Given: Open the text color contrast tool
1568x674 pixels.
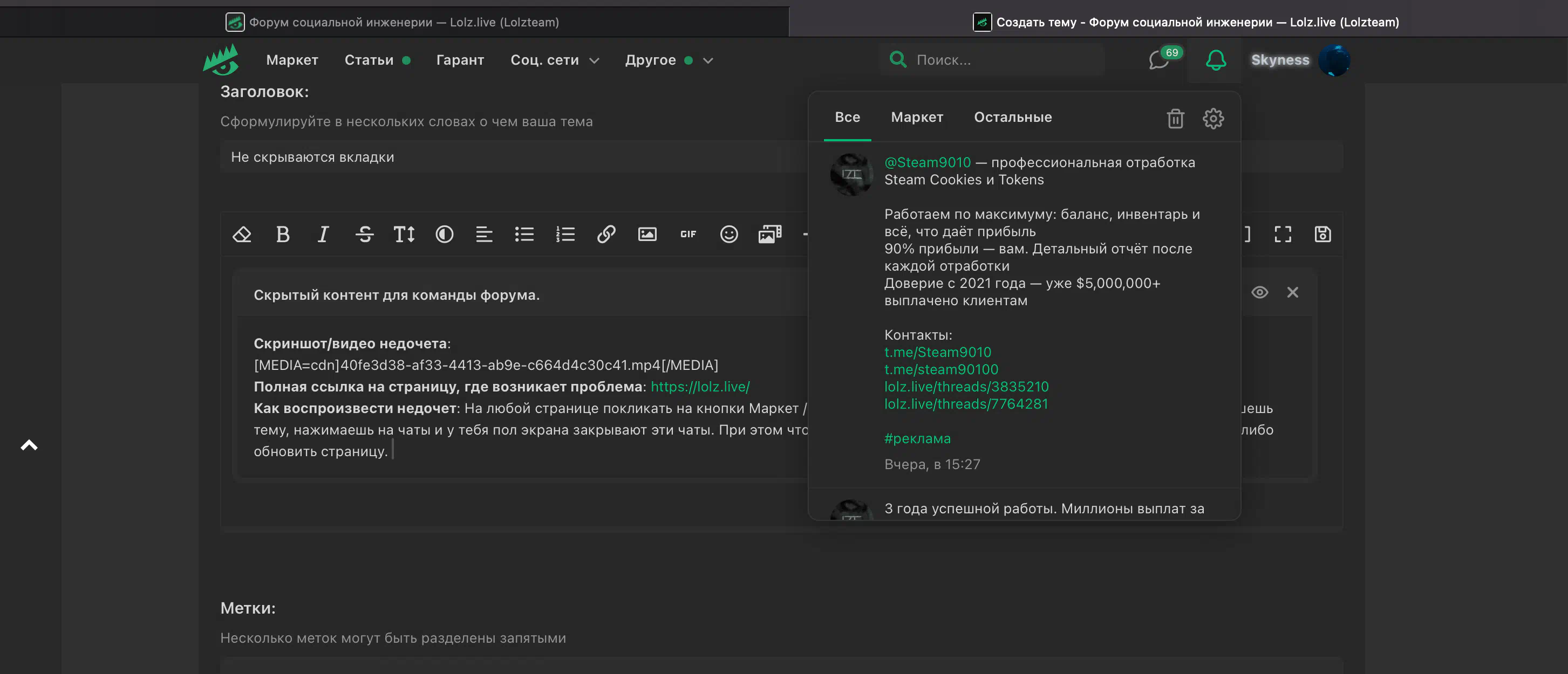Looking at the screenshot, I should pos(445,234).
